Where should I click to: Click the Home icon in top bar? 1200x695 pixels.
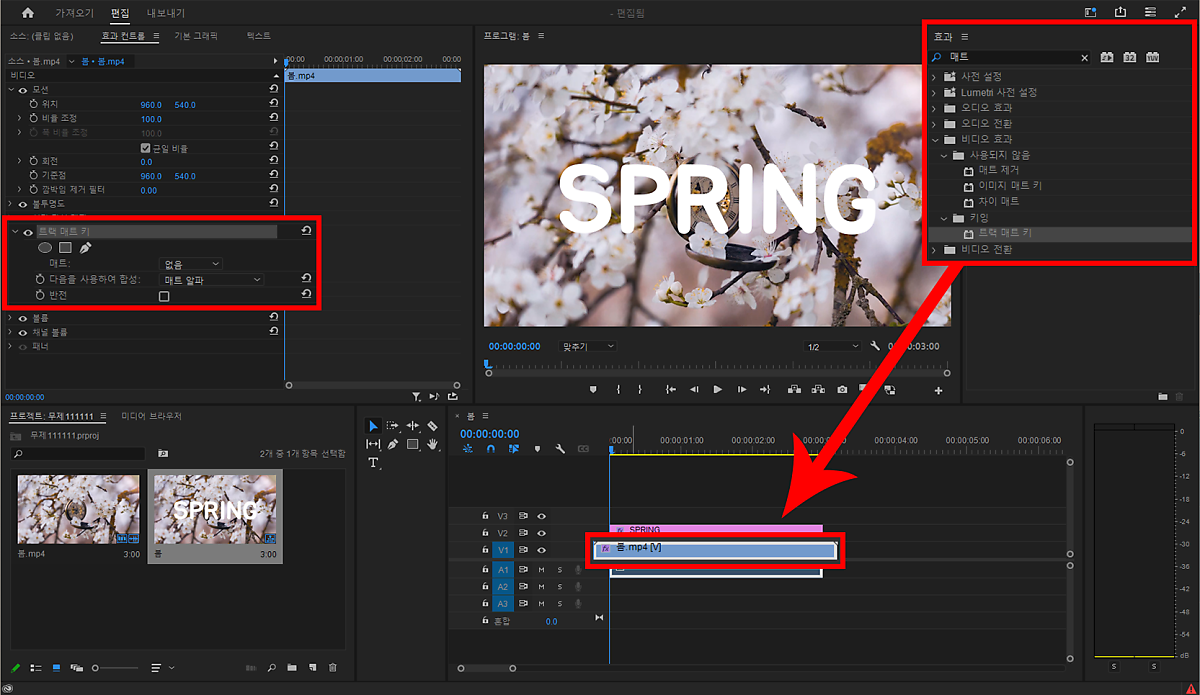27,13
